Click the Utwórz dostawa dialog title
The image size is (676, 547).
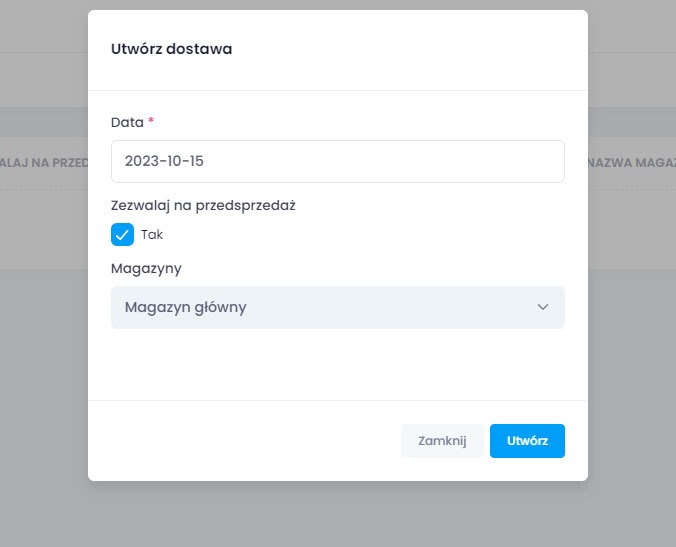tap(171, 49)
